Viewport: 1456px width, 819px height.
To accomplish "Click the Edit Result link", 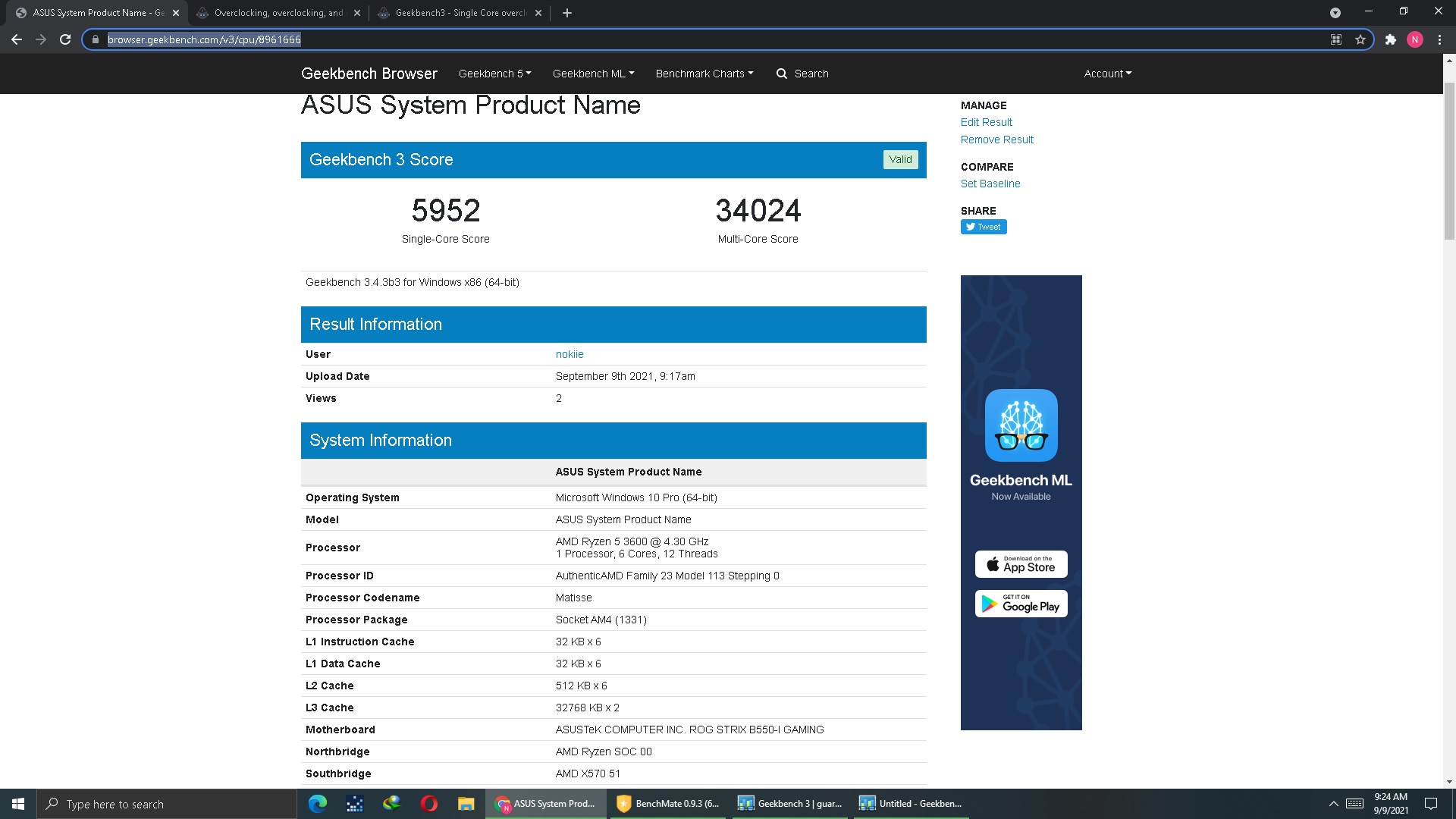I will point(986,122).
